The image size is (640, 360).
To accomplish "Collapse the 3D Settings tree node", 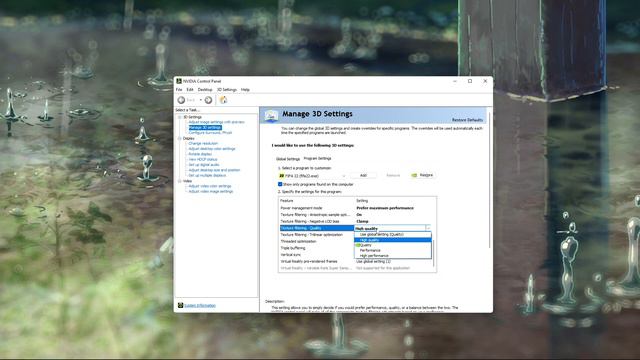I will point(180,117).
